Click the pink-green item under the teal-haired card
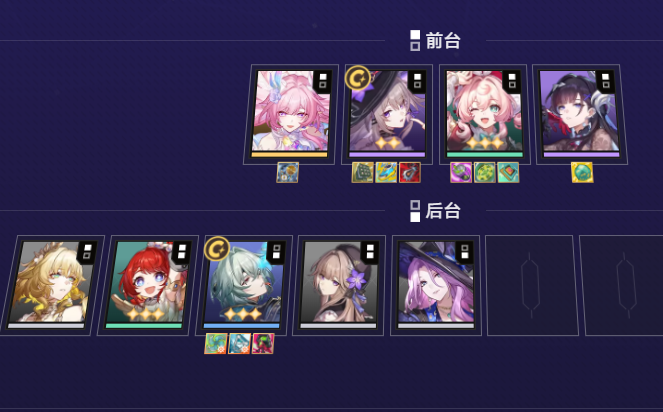The height and width of the screenshot is (412, 663). pyautogui.click(x=263, y=343)
